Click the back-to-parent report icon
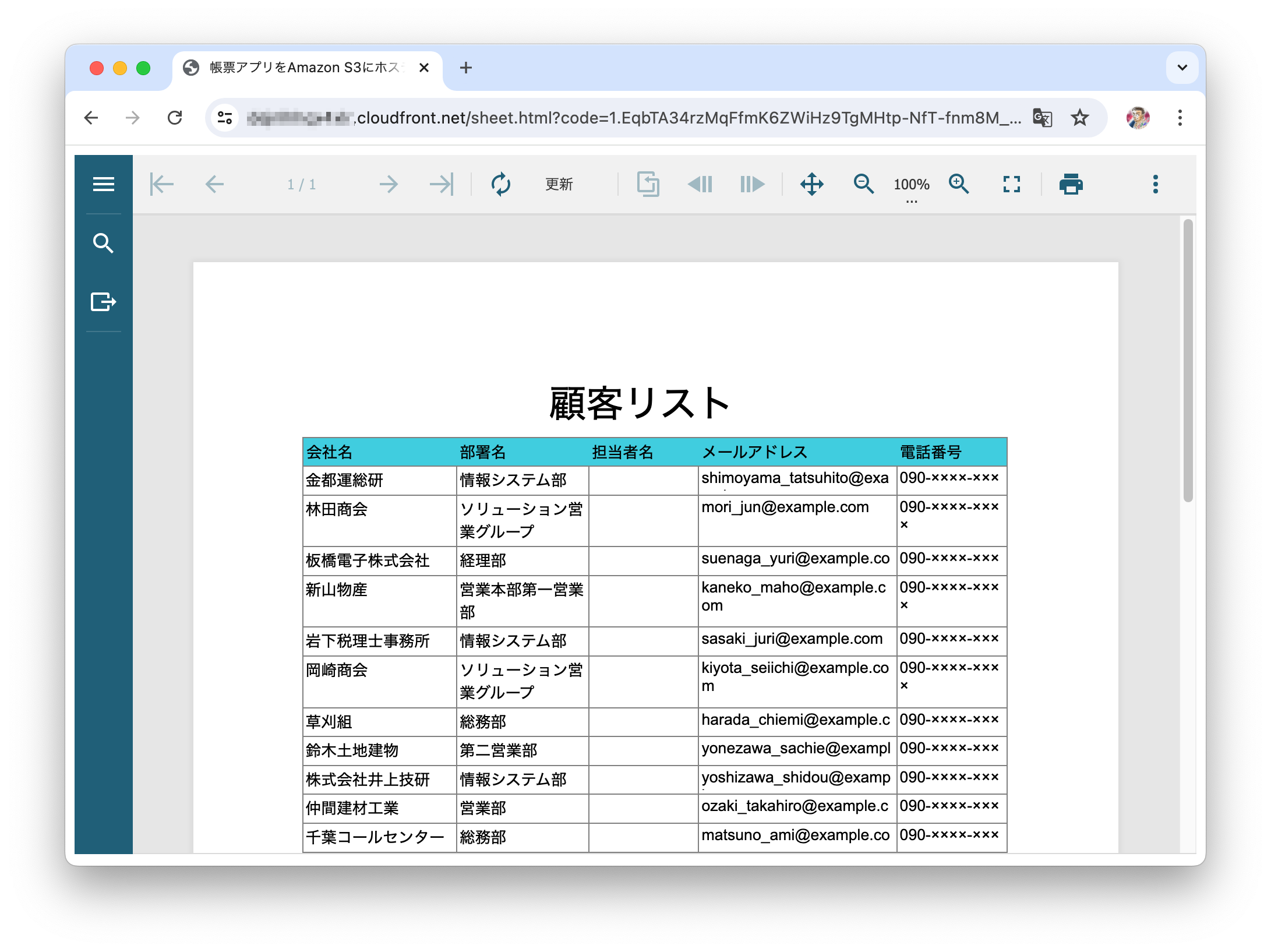Image resolution: width=1271 pixels, height=952 pixels. click(648, 185)
